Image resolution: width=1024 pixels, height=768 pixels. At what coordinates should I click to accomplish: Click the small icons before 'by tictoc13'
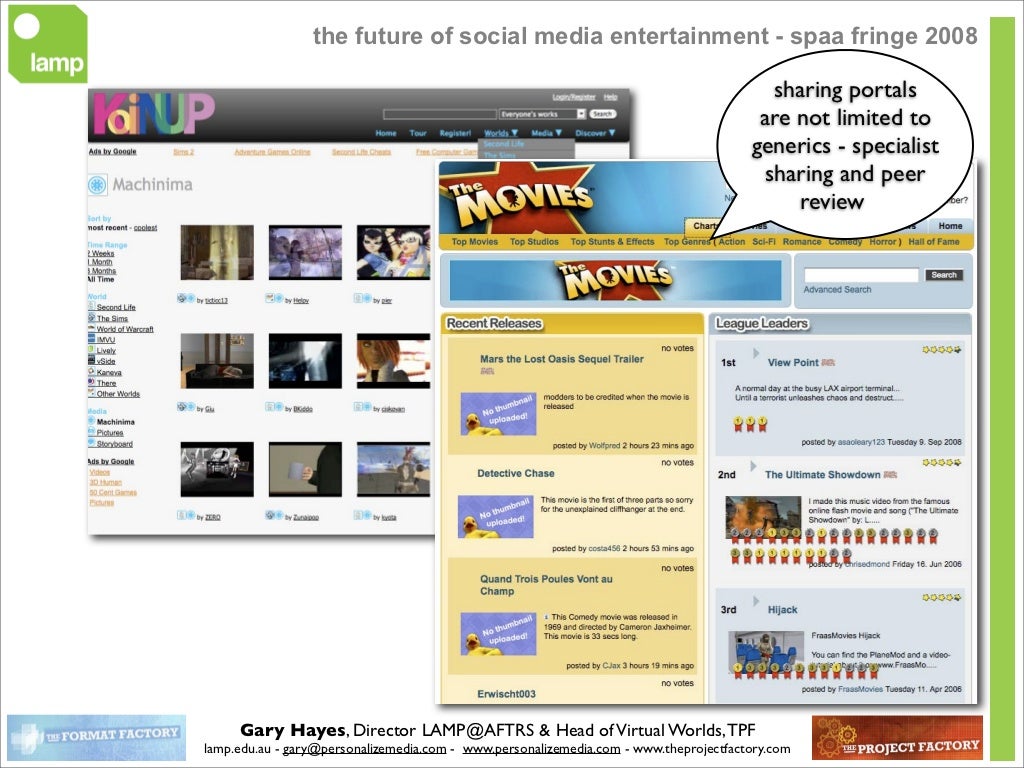(x=185, y=298)
